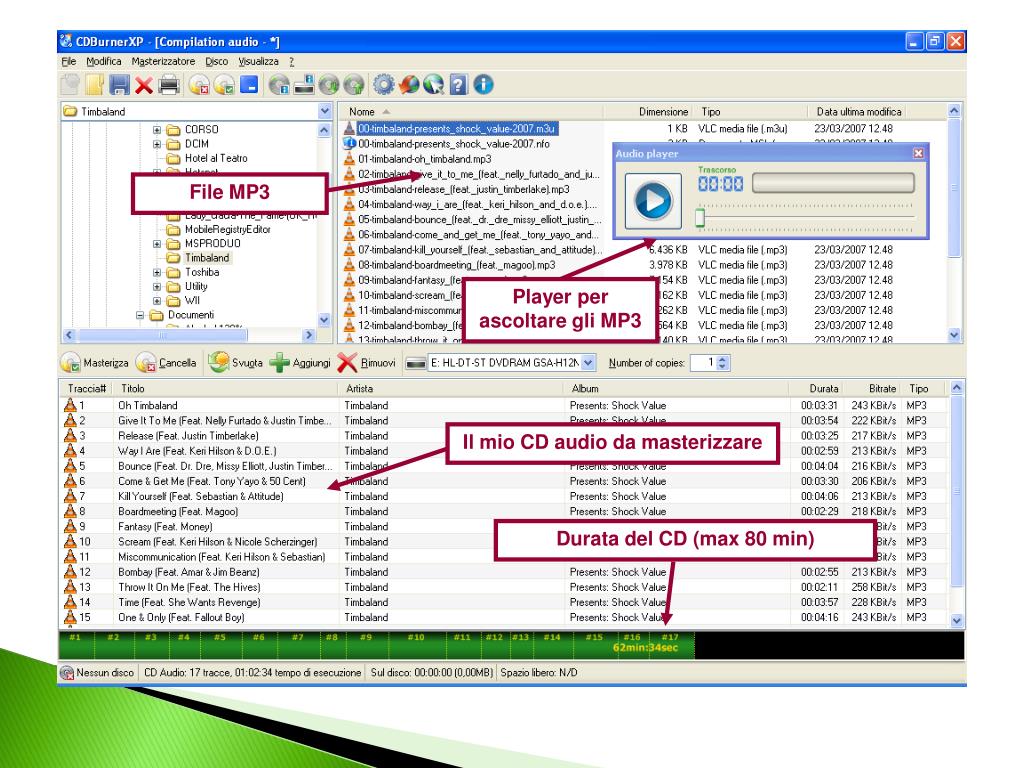Increase the Number of copies stepper
Viewport: 1024px width, 768px height.
(x=725, y=358)
